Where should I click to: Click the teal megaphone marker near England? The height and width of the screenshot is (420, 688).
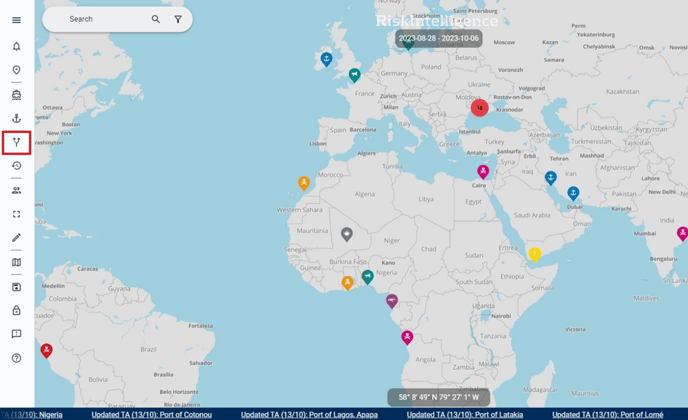pyautogui.click(x=355, y=75)
